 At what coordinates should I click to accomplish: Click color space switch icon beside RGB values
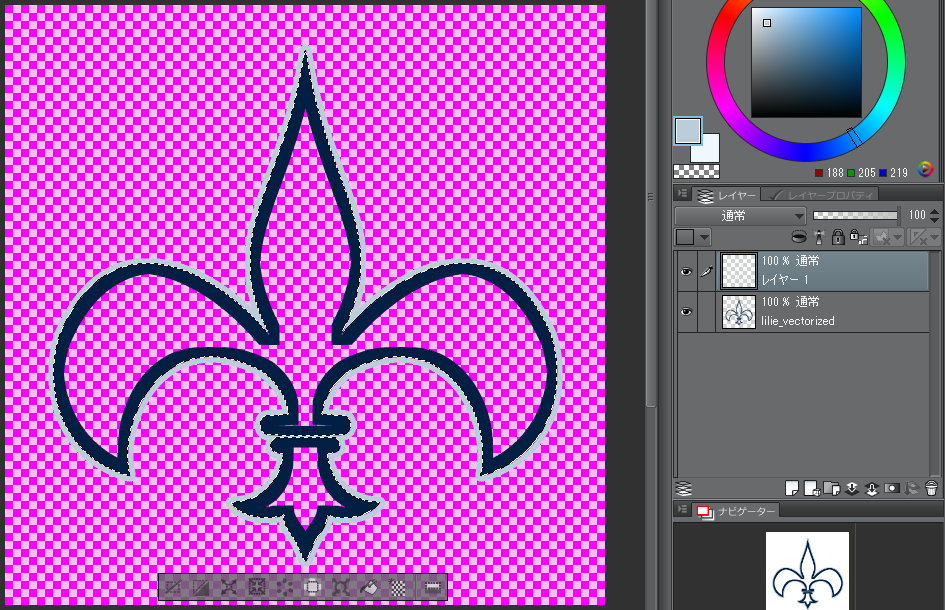[925, 170]
